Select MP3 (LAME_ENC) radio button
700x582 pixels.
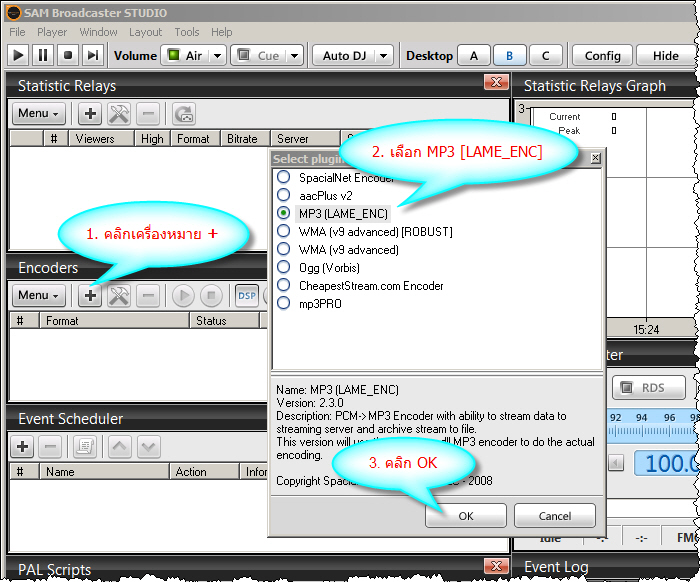pos(283,213)
